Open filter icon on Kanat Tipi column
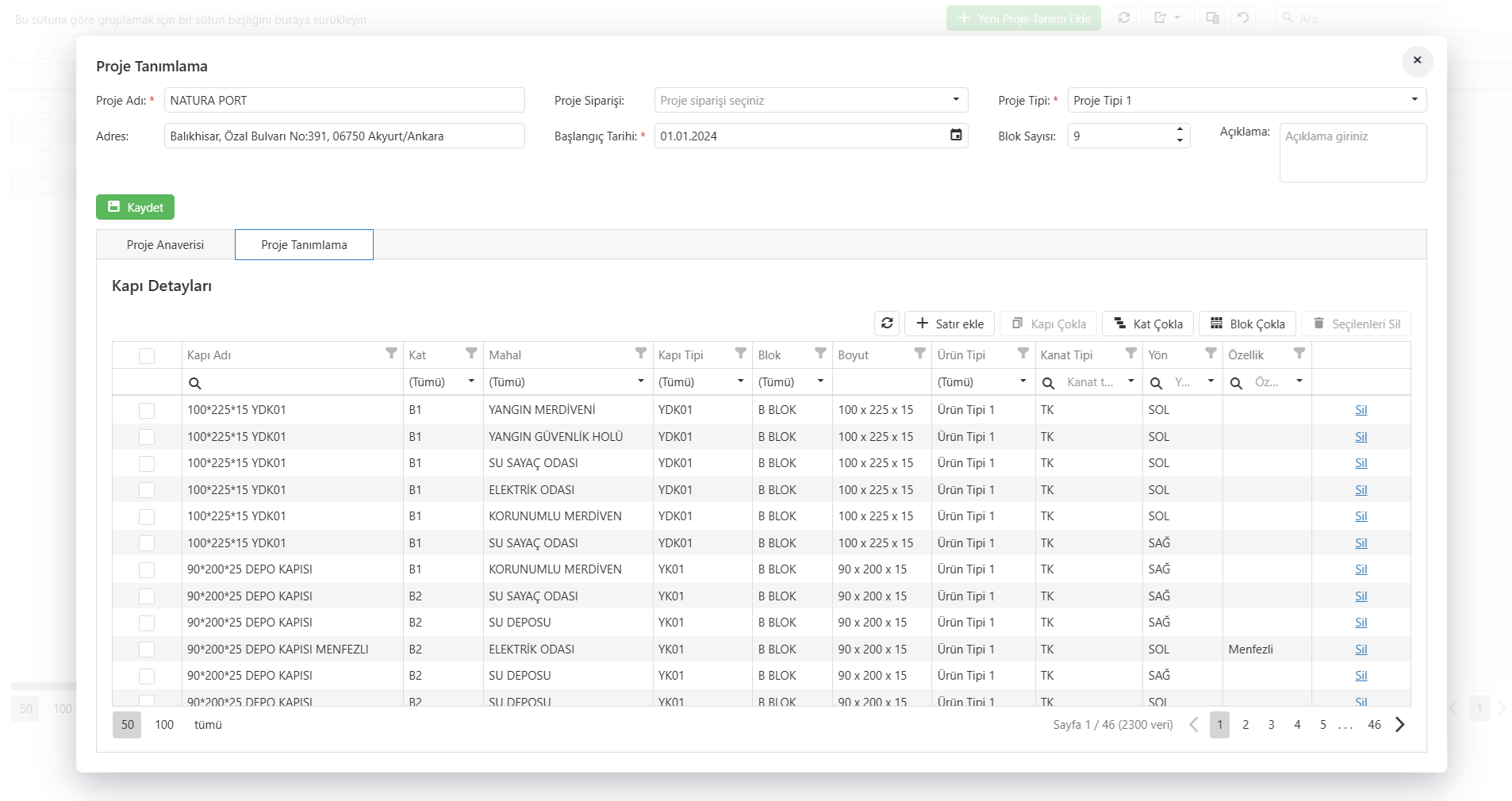The width and height of the screenshot is (1512, 801). (x=1131, y=354)
